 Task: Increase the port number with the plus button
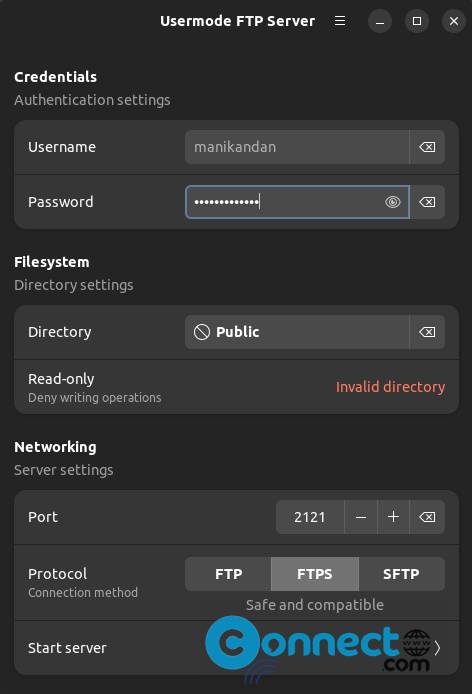point(394,517)
